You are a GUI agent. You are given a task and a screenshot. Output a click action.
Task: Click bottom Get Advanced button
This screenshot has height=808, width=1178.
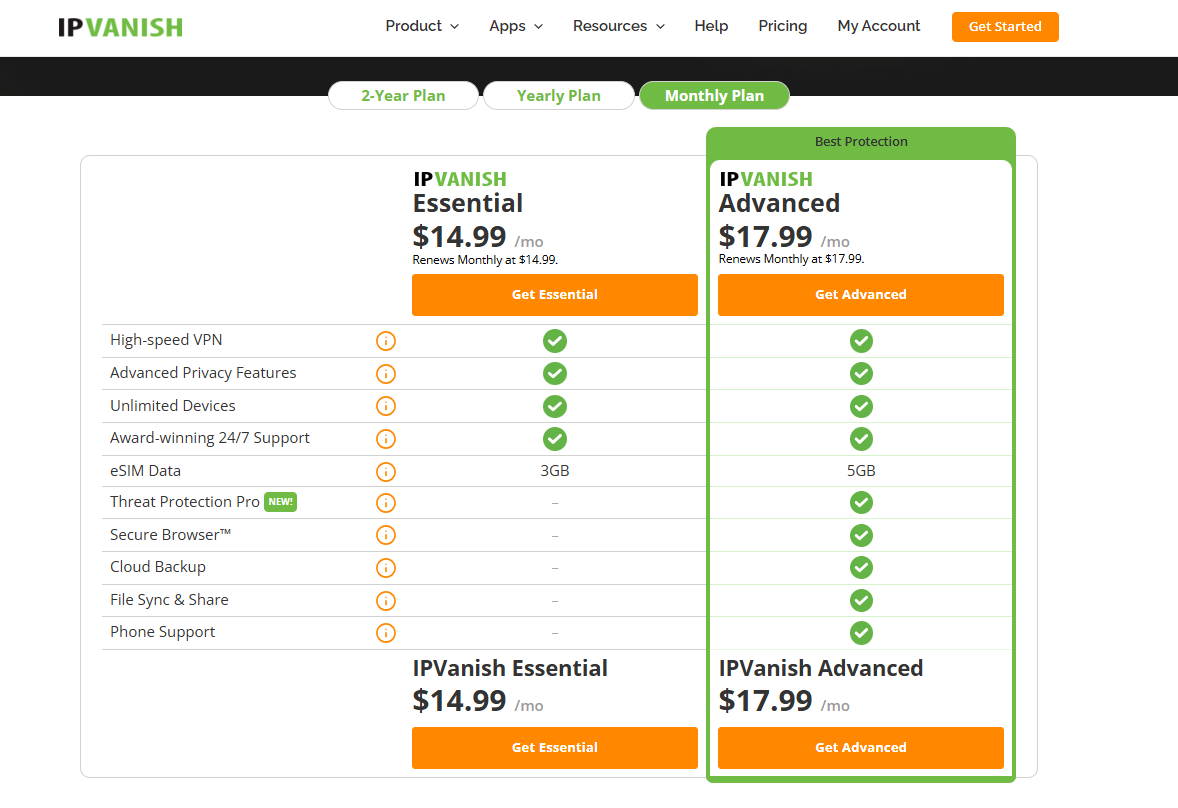(x=861, y=747)
